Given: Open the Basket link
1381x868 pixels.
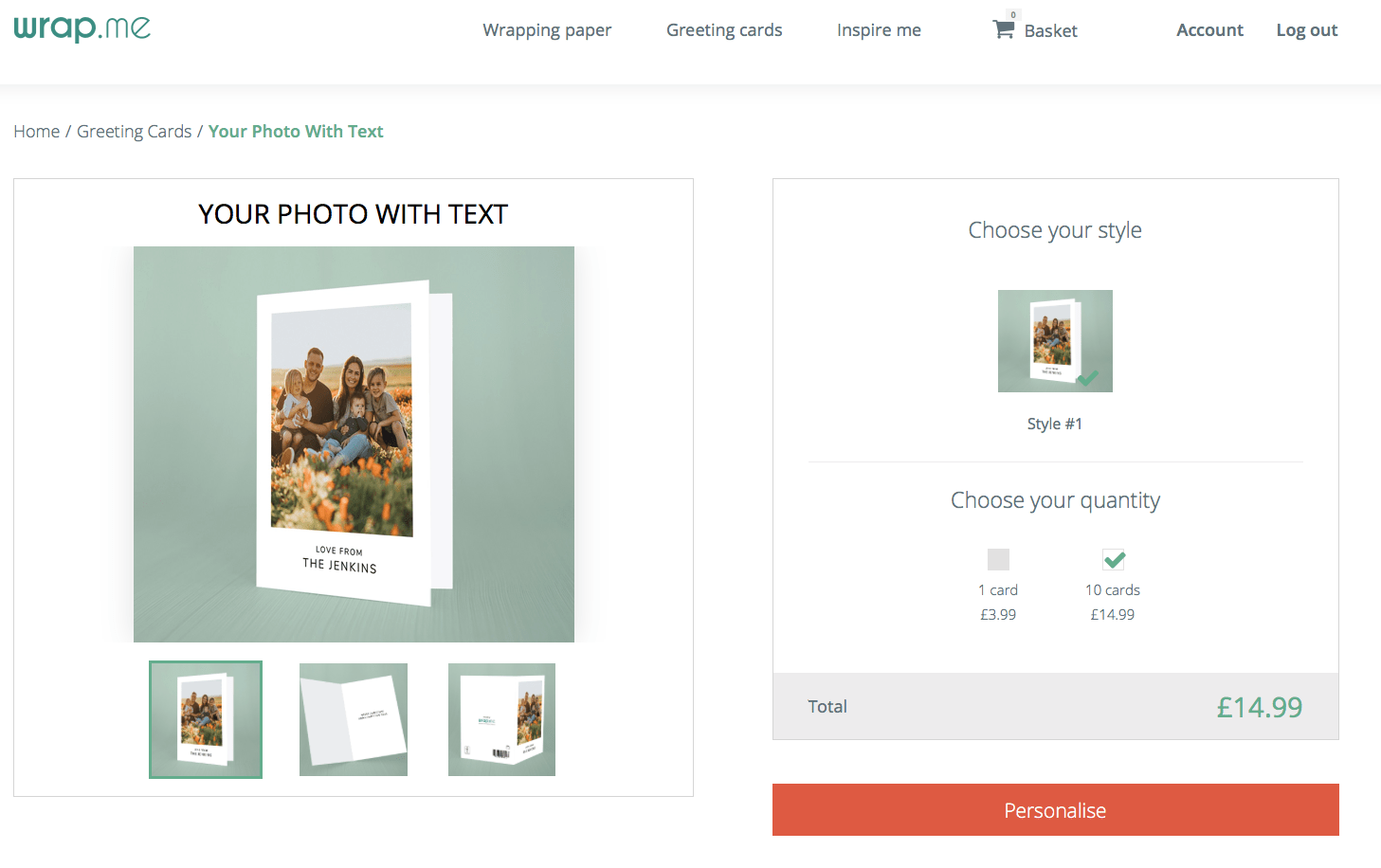Looking at the screenshot, I should (1050, 30).
